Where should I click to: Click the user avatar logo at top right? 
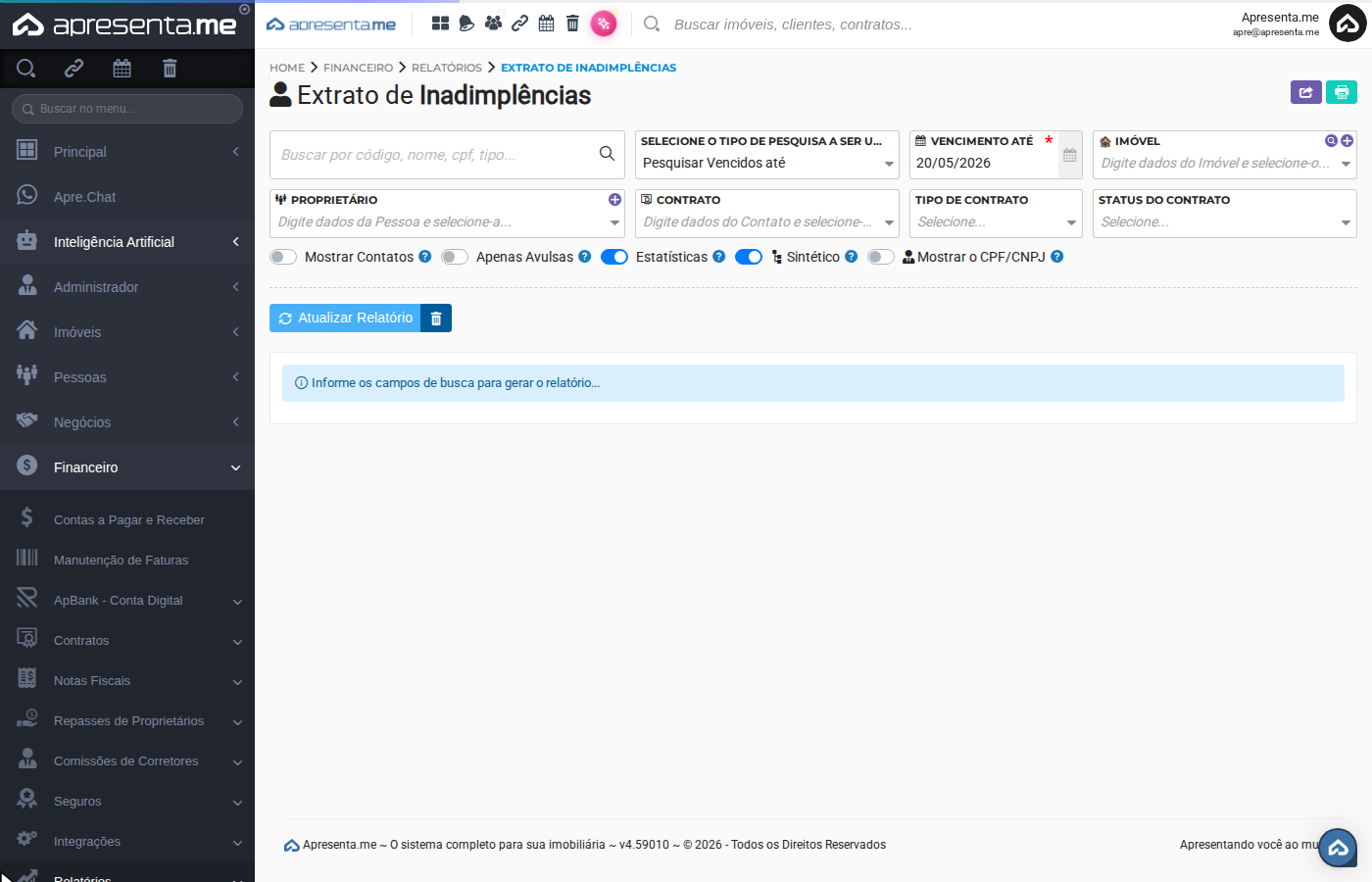coord(1347,24)
